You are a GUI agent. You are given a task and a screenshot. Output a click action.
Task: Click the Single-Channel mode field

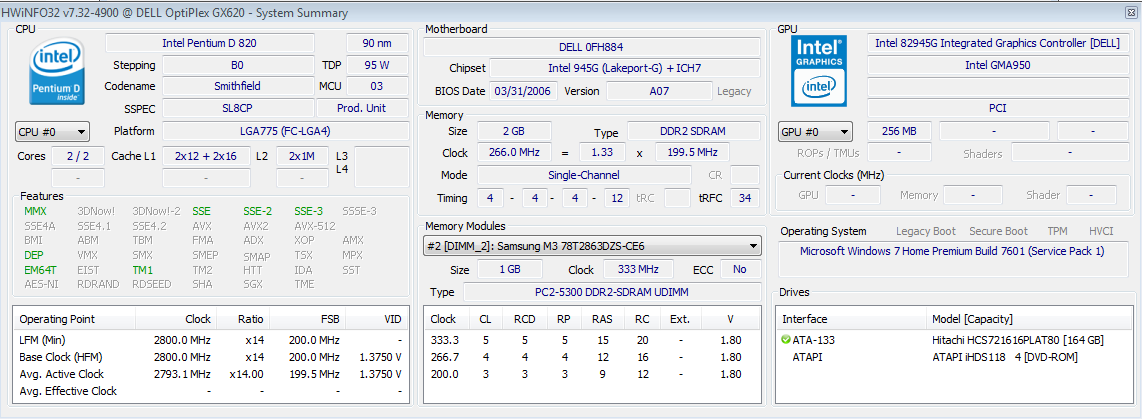pyautogui.click(x=584, y=175)
